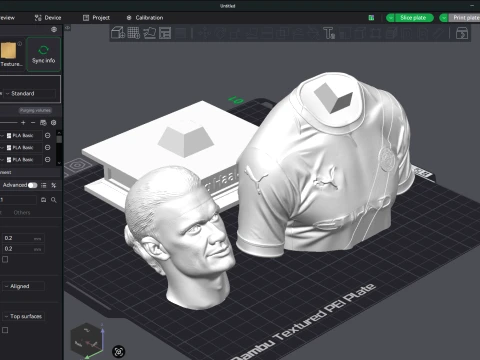Open the Calibration tab

pos(145,18)
